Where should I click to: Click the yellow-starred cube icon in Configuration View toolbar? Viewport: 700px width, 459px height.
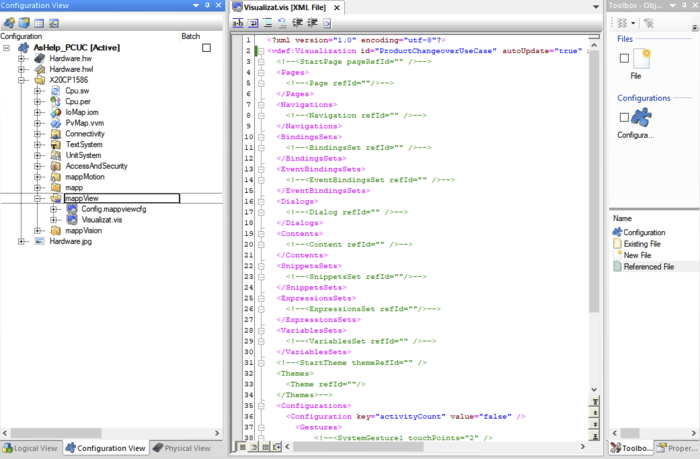[24, 23]
